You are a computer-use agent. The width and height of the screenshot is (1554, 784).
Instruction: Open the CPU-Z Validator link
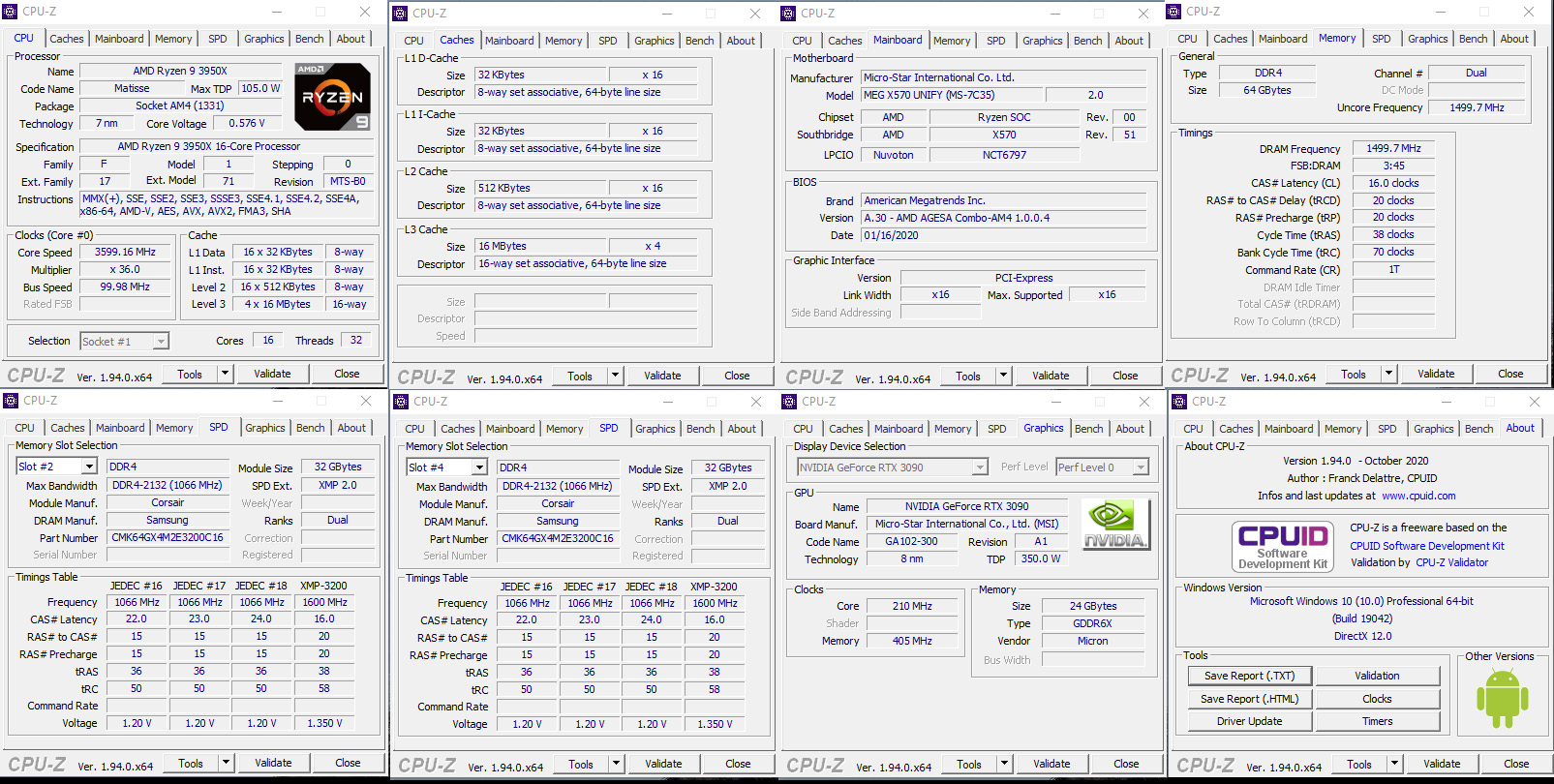coord(1452,562)
